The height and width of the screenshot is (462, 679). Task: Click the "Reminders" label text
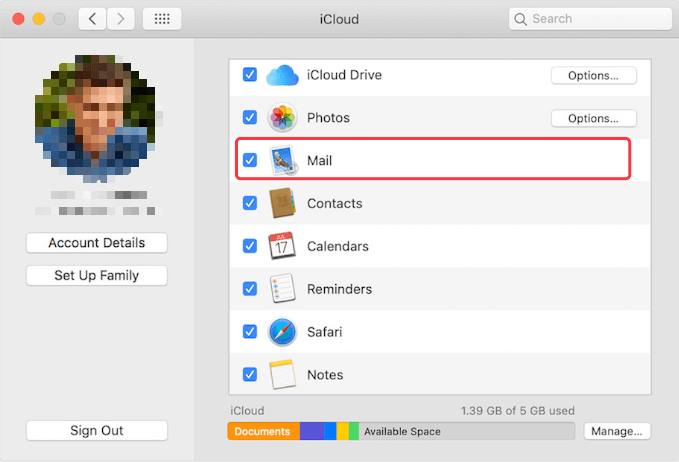pyautogui.click(x=340, y=289)
